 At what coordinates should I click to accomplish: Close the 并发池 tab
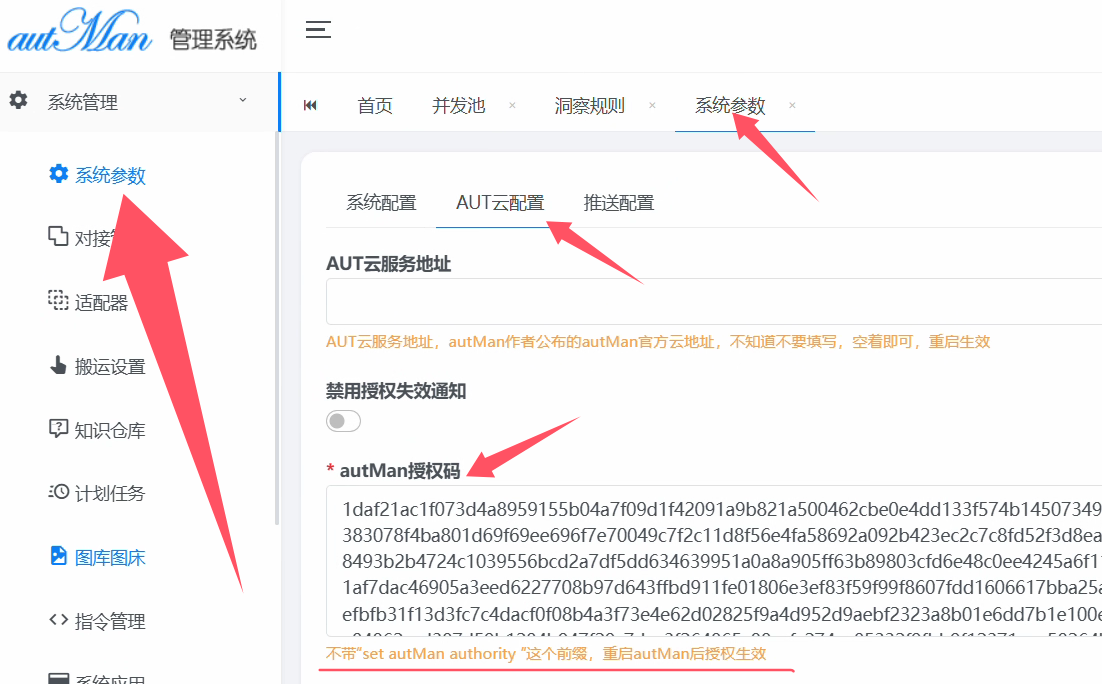click(512, 105)
